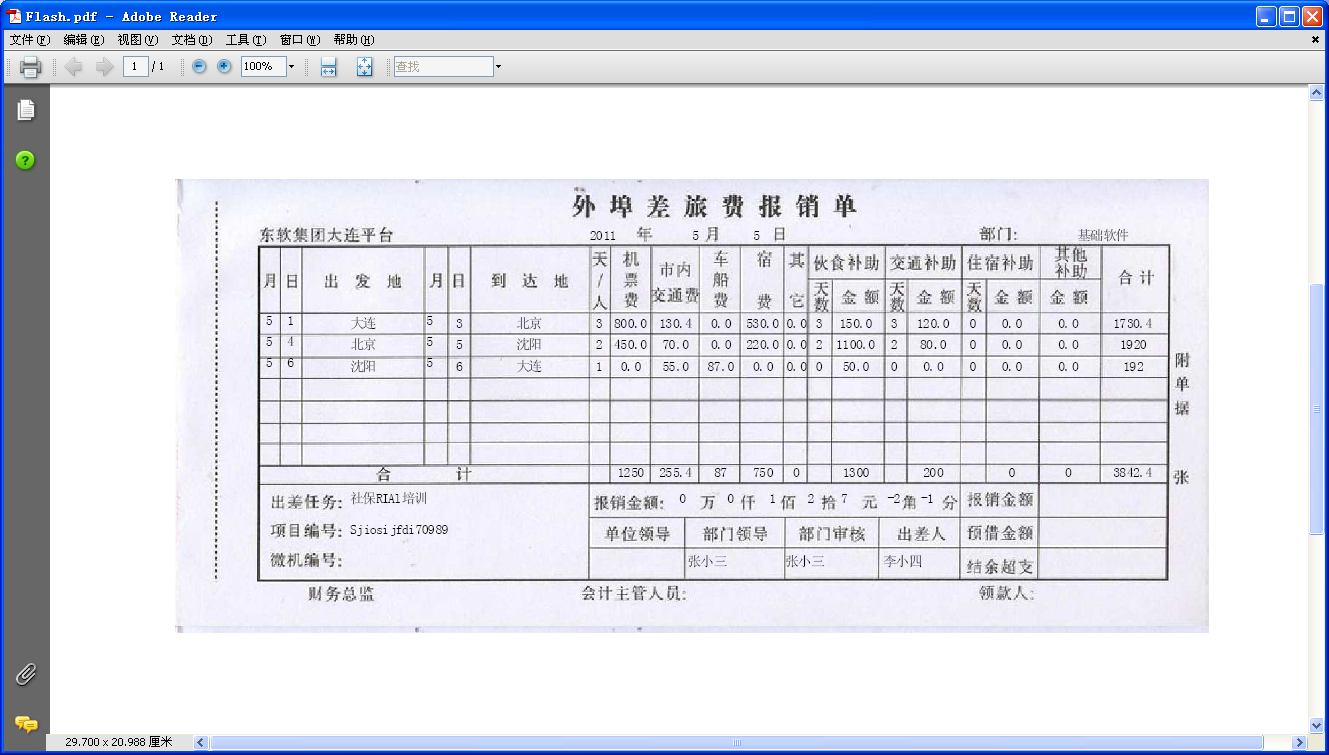Click the vertical scrollbar down arrow
This screenshot has height=755, width=1329.
[1317, 725]
